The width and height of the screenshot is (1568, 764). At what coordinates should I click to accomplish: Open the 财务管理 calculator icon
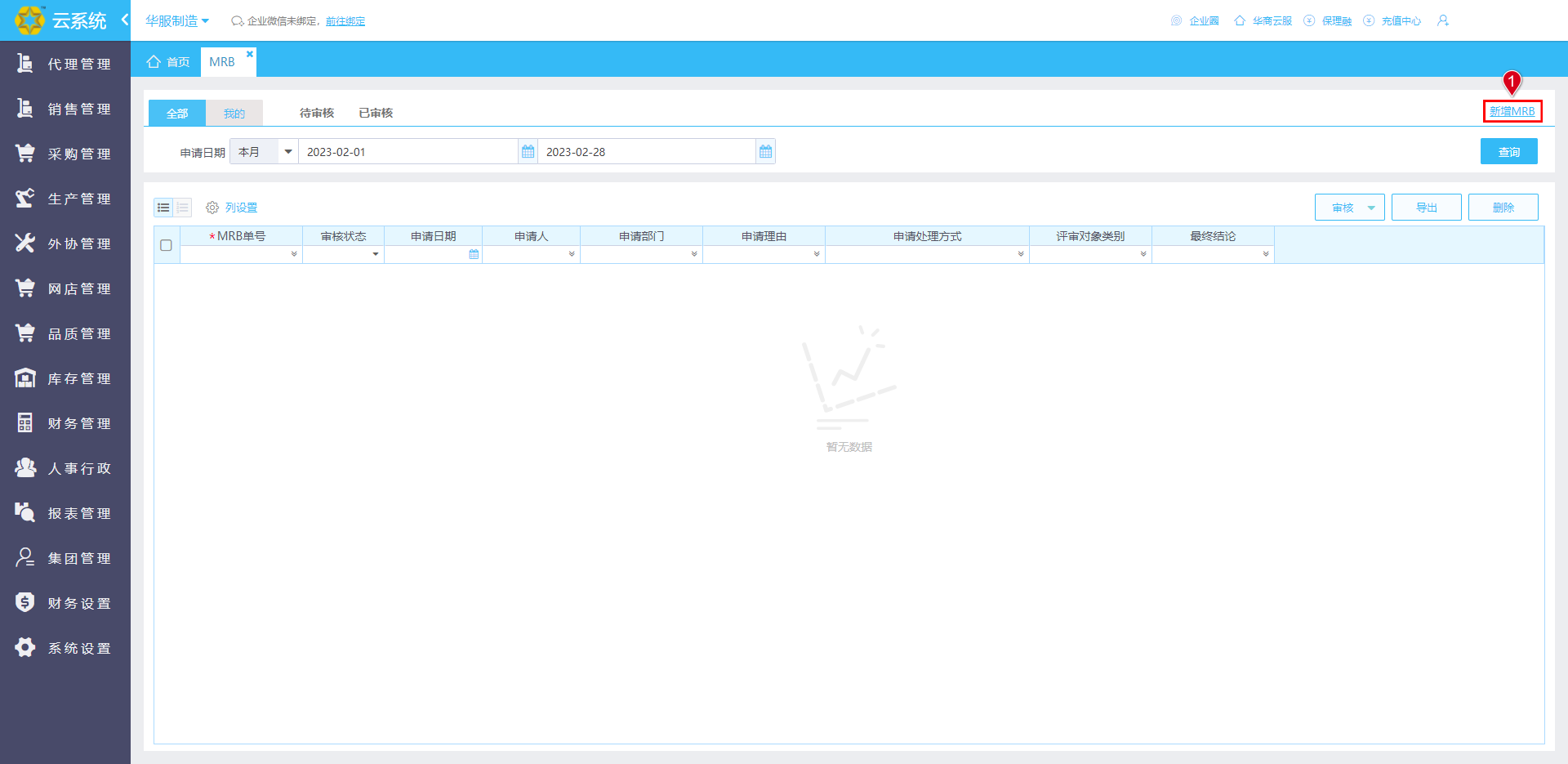pos(25,422)
